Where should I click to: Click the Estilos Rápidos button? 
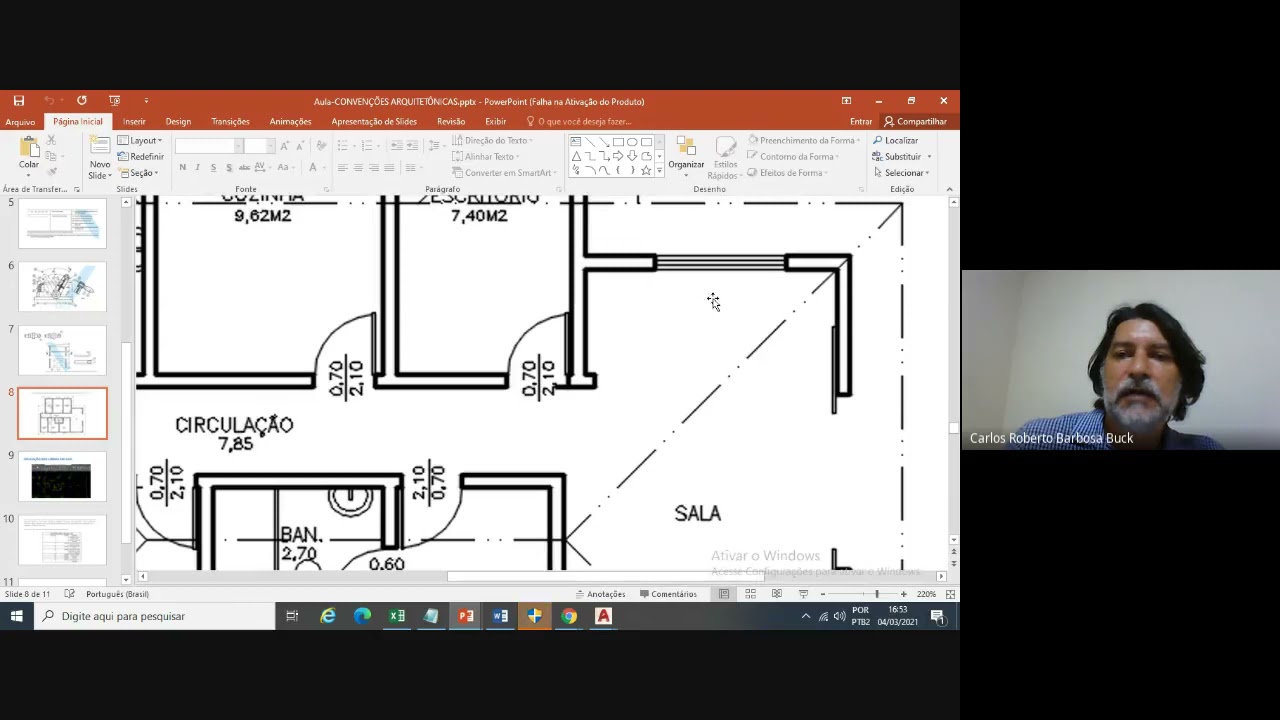(x=724, y=158)
